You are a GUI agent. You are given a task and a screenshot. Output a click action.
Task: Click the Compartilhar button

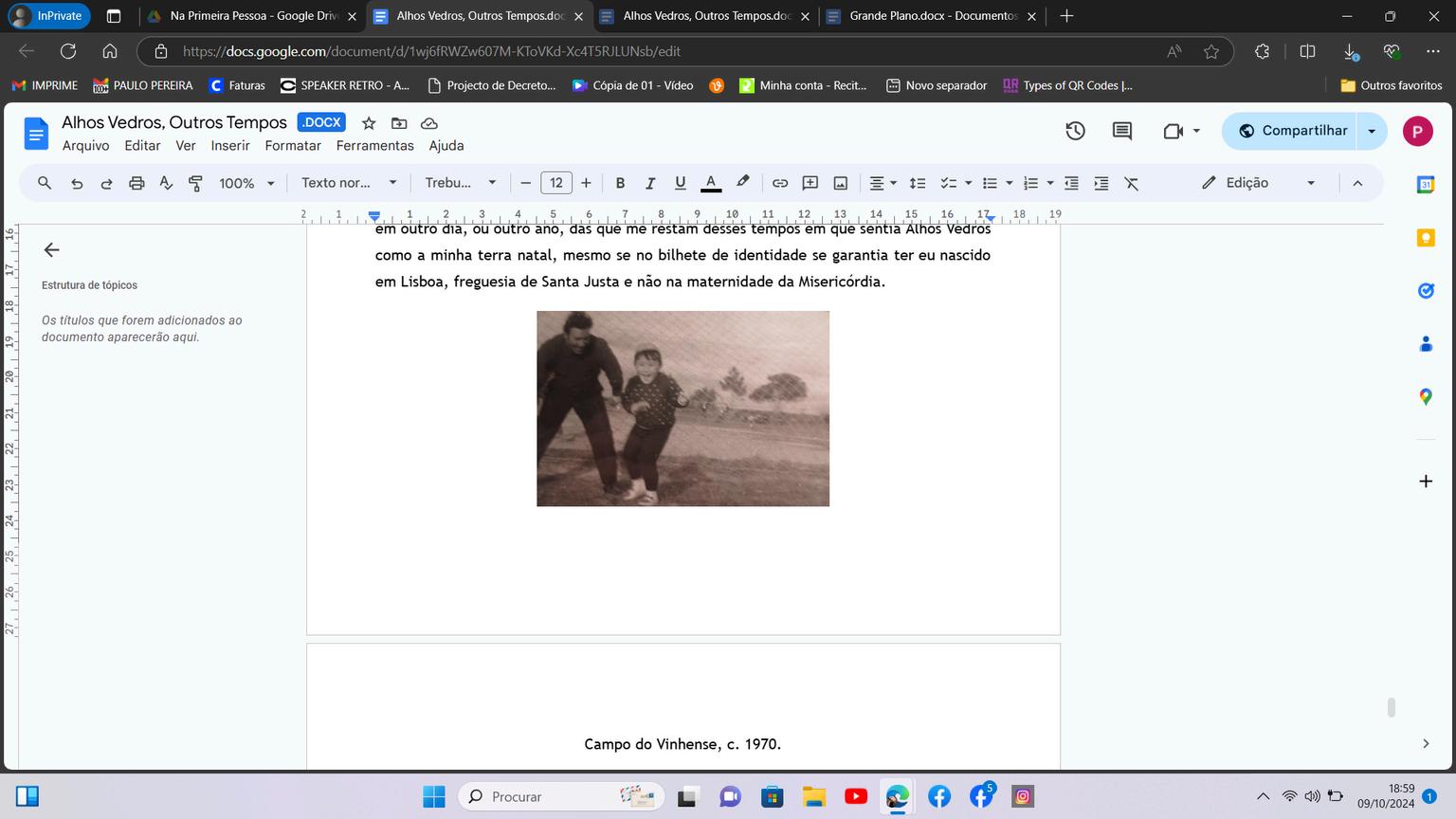[x=1293, y=131]
